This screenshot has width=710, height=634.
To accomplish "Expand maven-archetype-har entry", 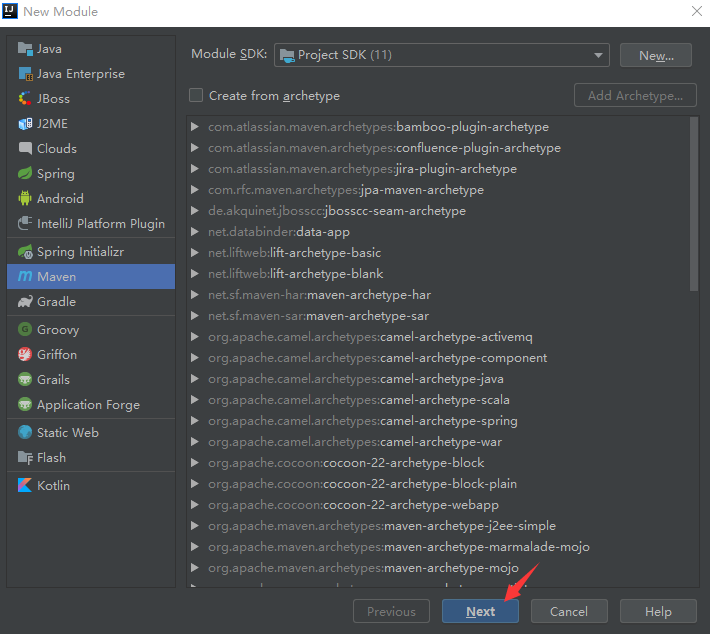I will coord(195,295).
